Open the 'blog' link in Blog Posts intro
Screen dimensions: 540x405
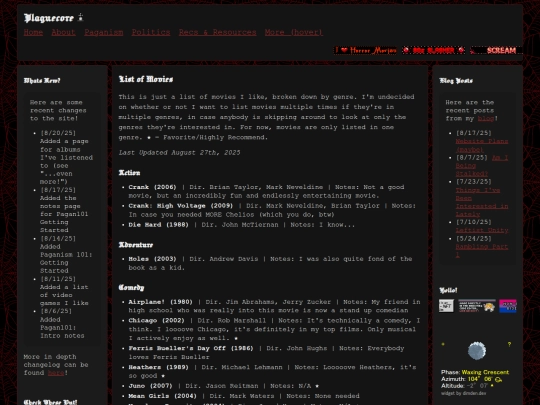486,118
